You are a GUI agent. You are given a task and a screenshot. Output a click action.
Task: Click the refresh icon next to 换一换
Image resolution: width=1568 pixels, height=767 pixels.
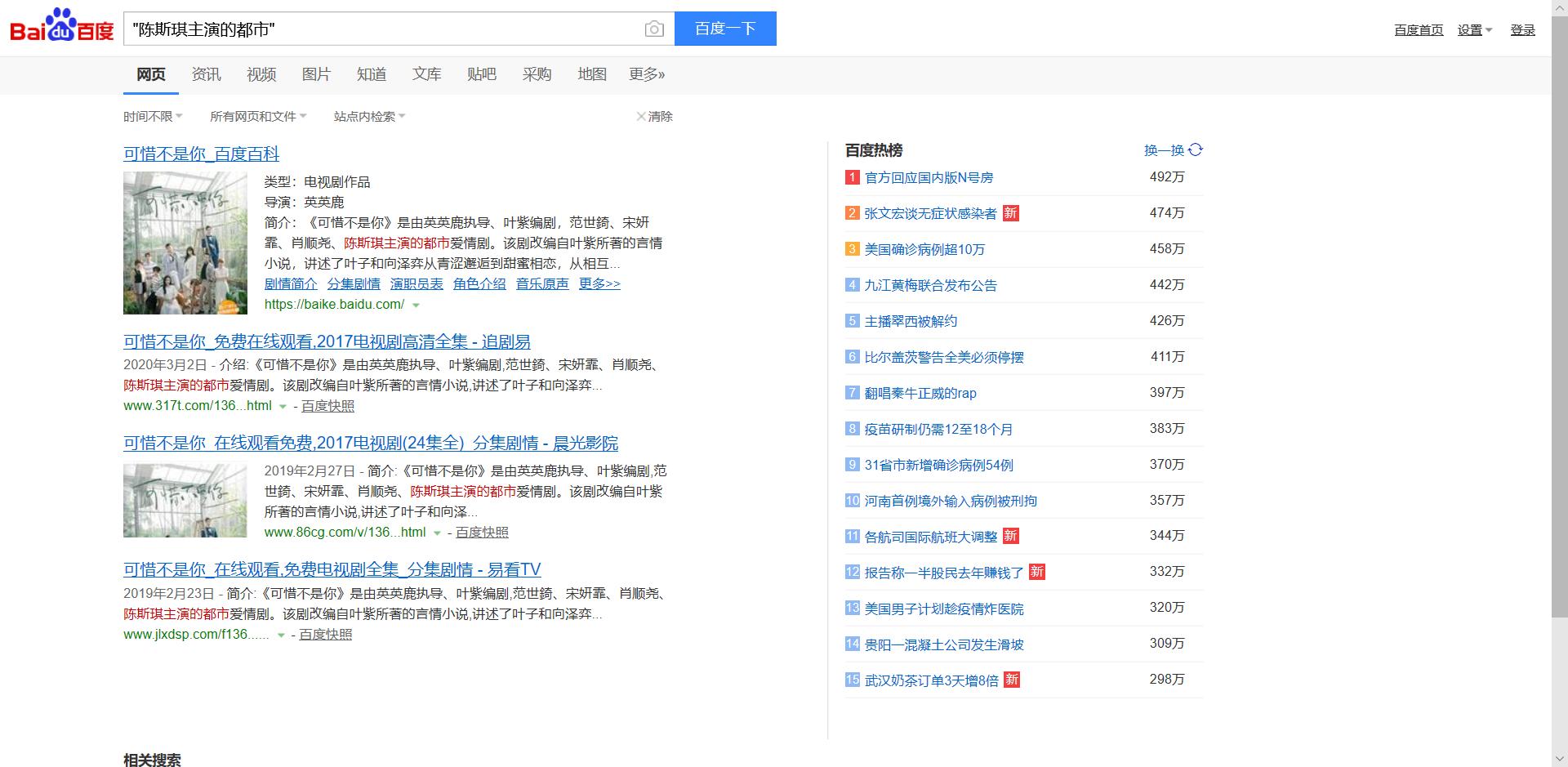click(x=1196, y=149)
